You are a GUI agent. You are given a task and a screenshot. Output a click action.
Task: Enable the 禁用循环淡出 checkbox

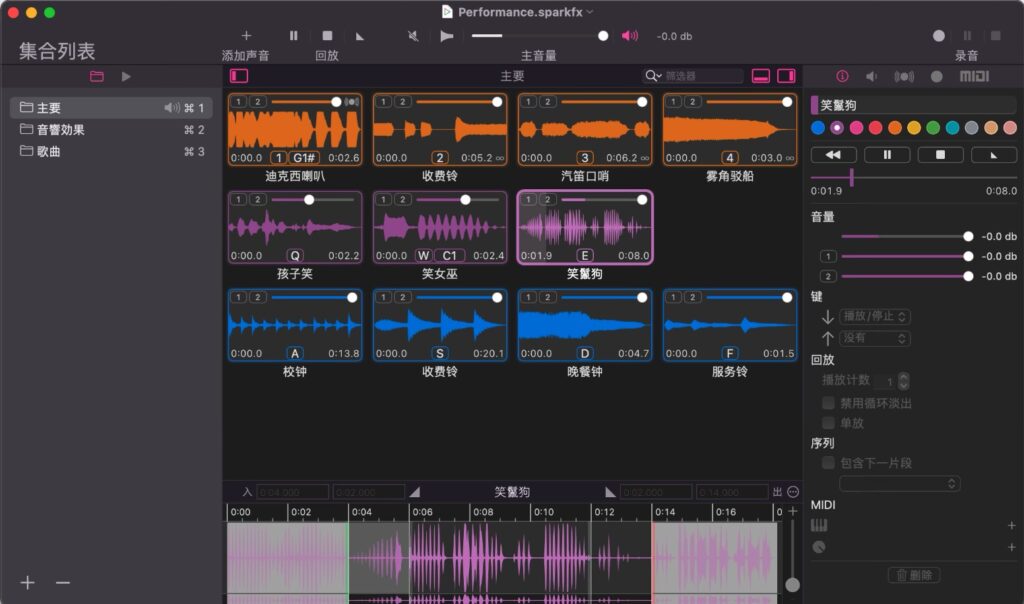pyautogui.click(x=828, y=403)
